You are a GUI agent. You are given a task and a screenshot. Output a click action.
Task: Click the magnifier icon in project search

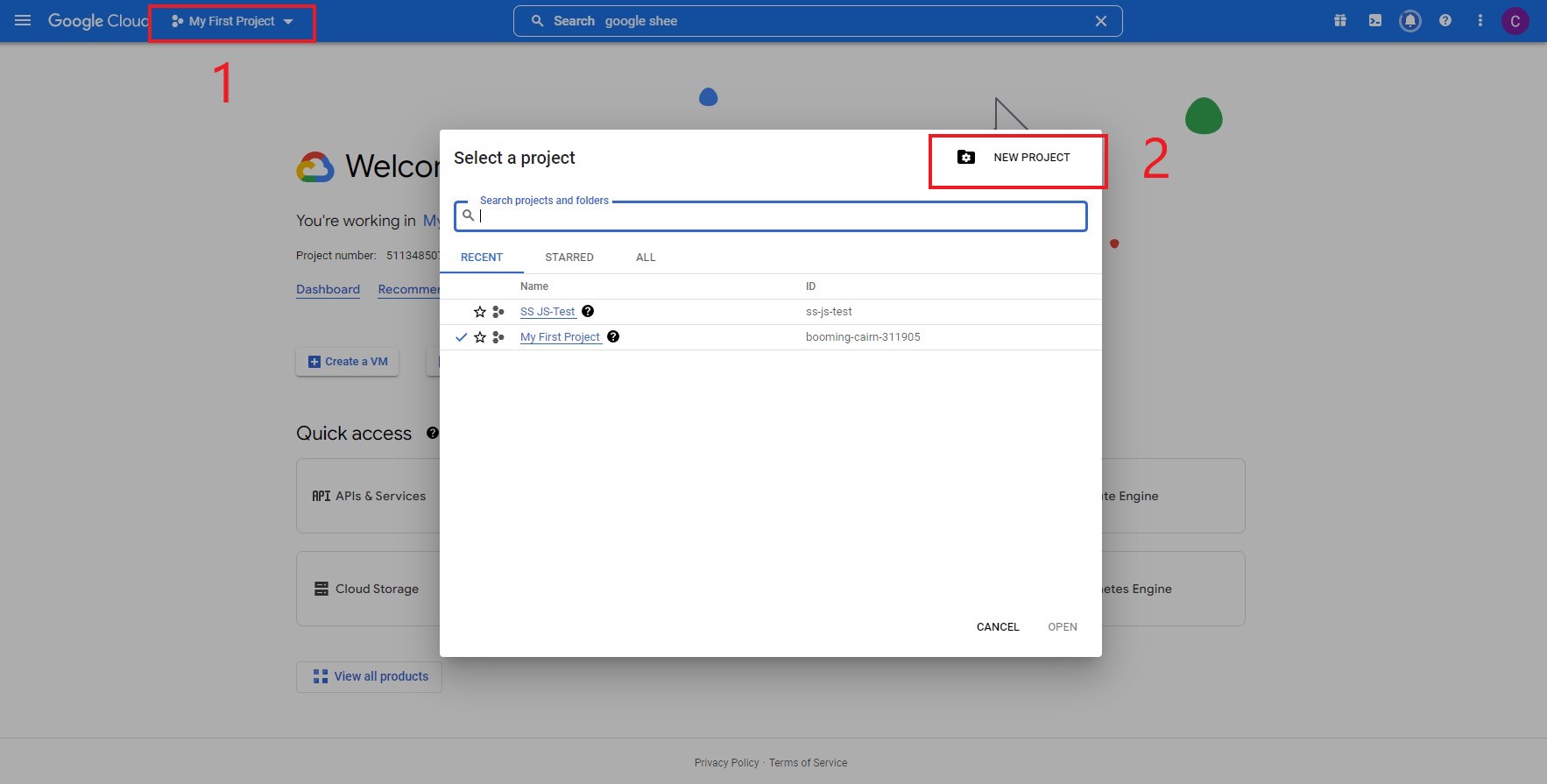point(468,215)
